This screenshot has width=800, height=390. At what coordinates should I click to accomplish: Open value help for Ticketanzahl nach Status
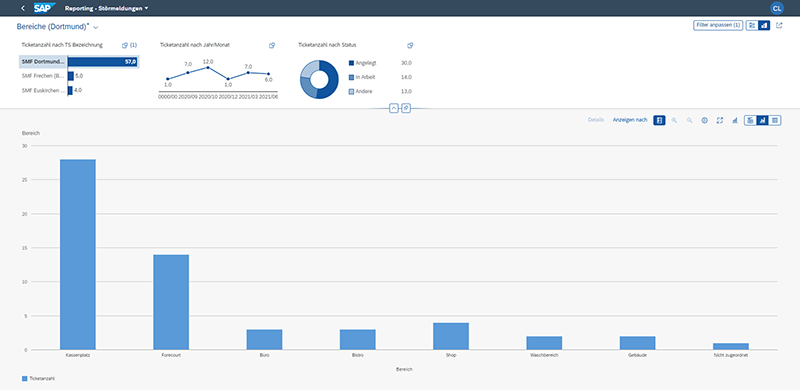[410, 45]
